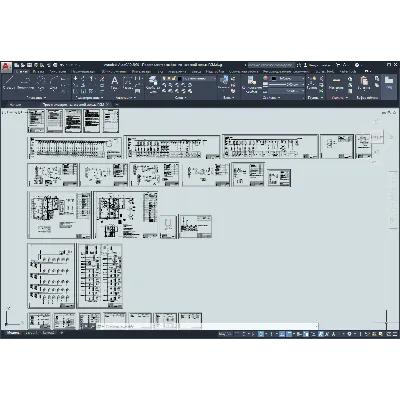The height and width of the screenshot is (400, 400).
Task: Select the Line drawing tool
Action: pos(8,82)
